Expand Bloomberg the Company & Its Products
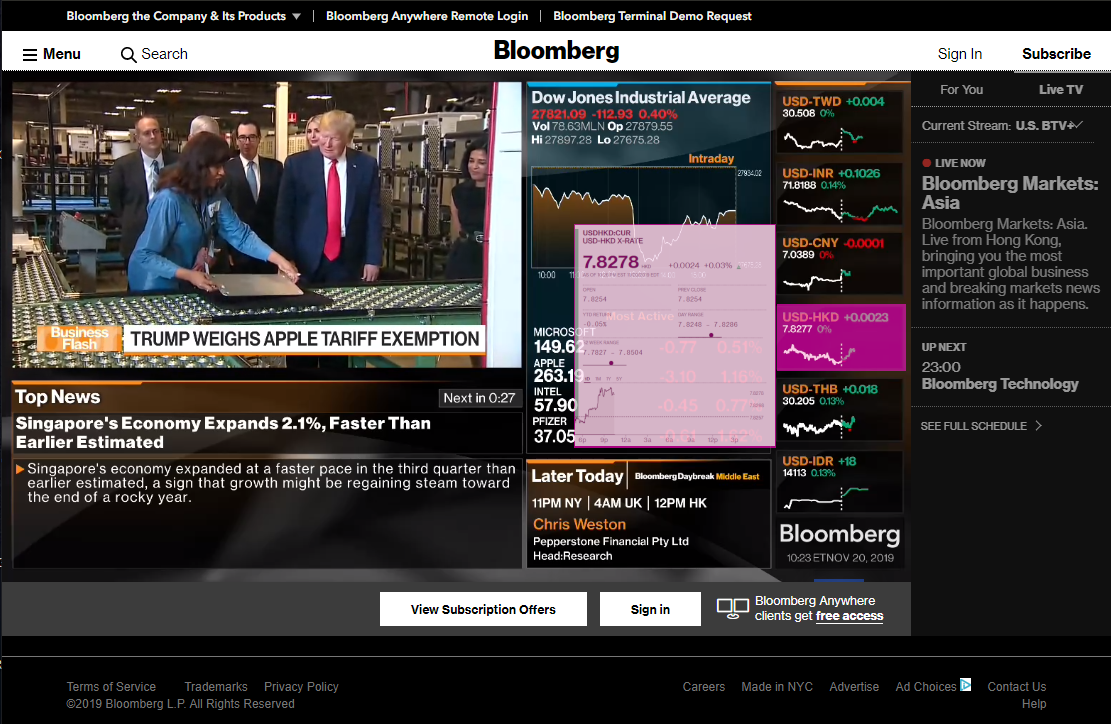 click(x=183, y=16)
